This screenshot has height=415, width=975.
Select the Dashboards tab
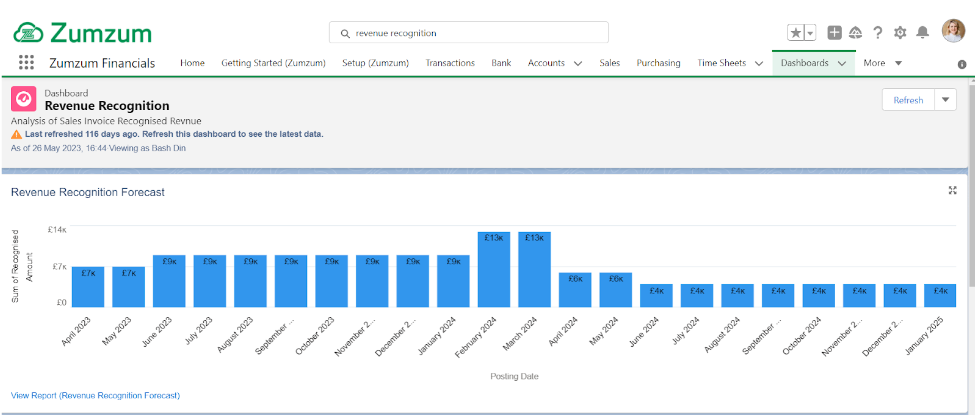pos(805,63)
